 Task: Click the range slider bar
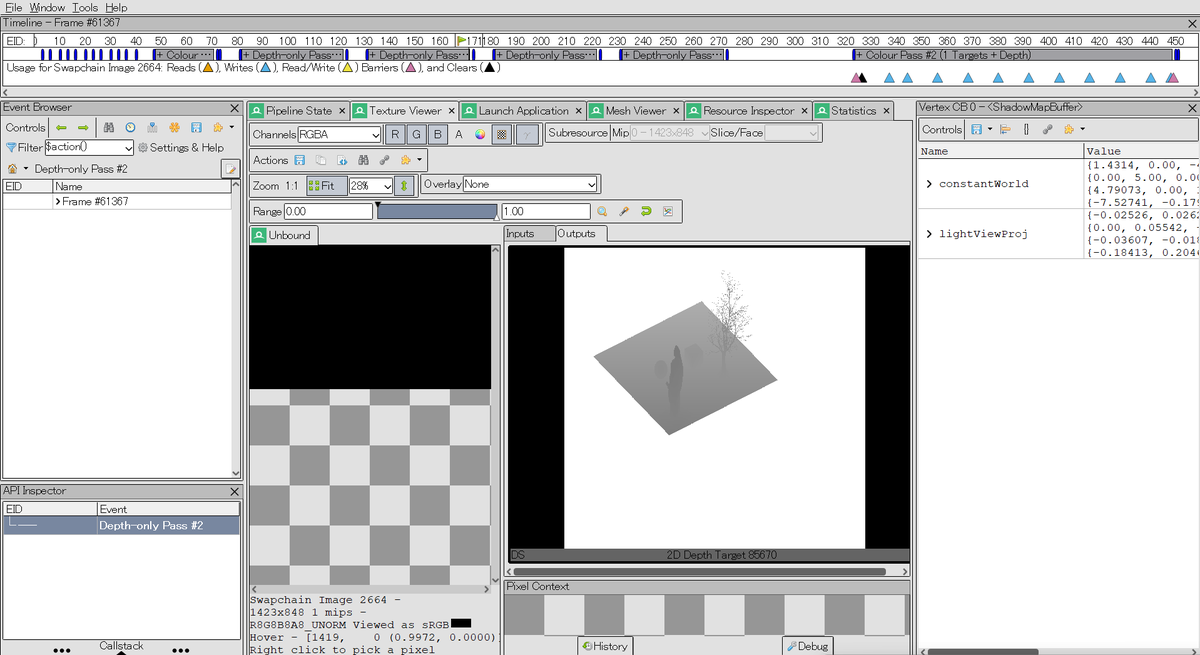pos(437,211)
